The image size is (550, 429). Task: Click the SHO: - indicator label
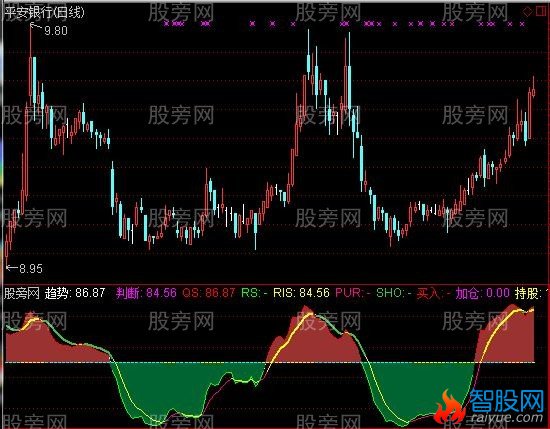tap(394, 293)
